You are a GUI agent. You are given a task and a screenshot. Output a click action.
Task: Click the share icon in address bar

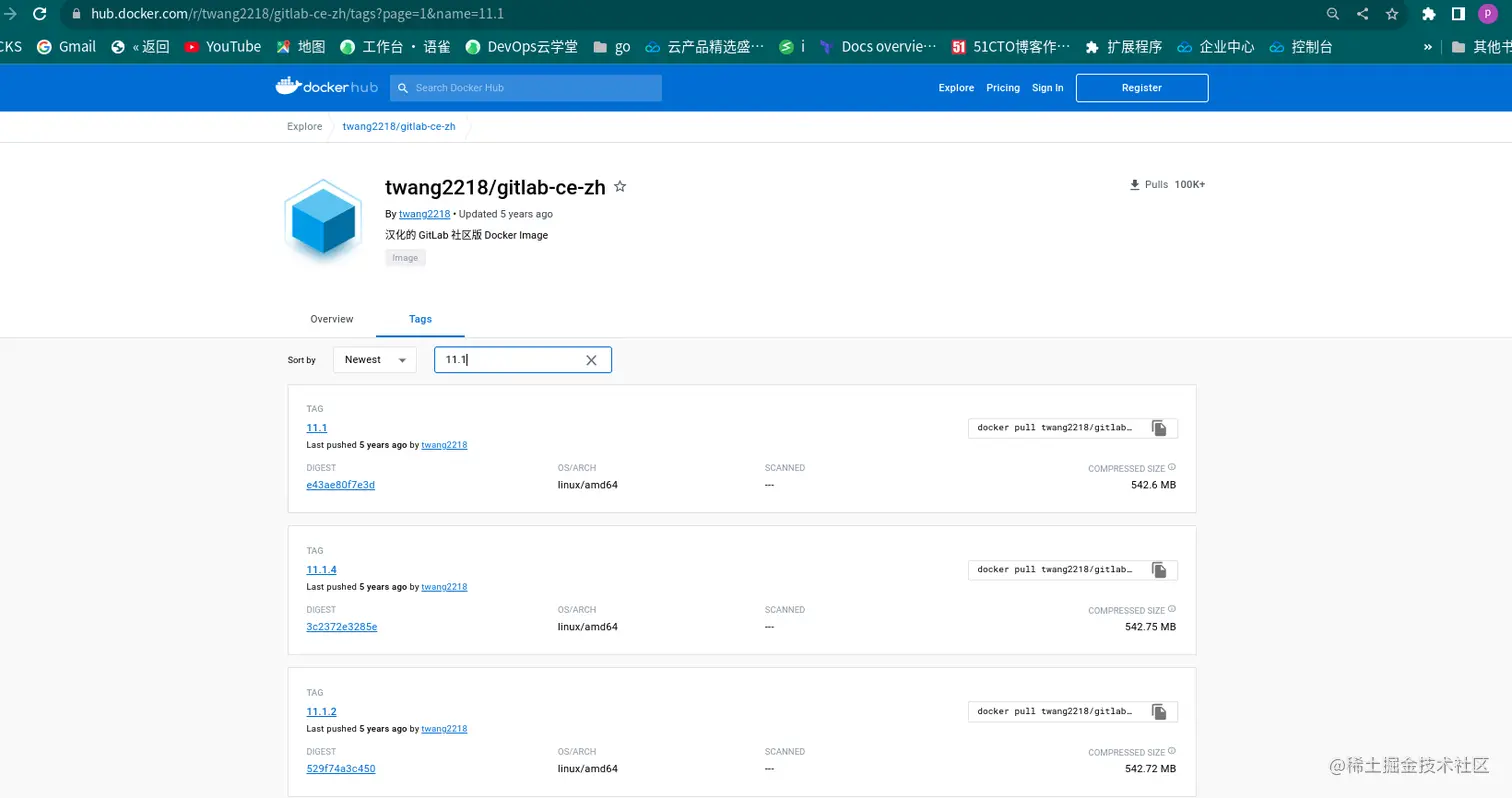tap(1362, 14)
